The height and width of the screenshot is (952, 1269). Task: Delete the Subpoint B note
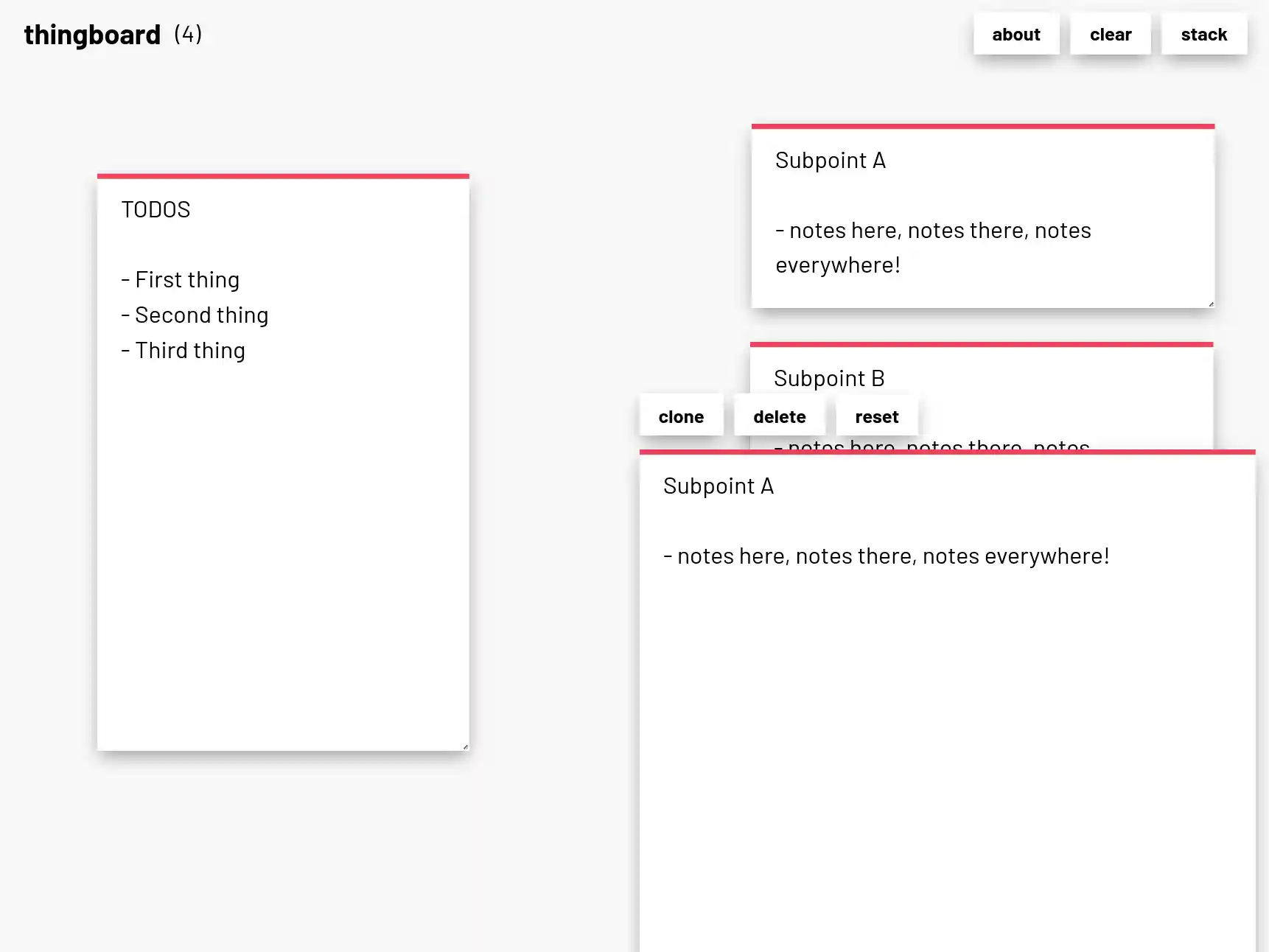click(779, 416)
